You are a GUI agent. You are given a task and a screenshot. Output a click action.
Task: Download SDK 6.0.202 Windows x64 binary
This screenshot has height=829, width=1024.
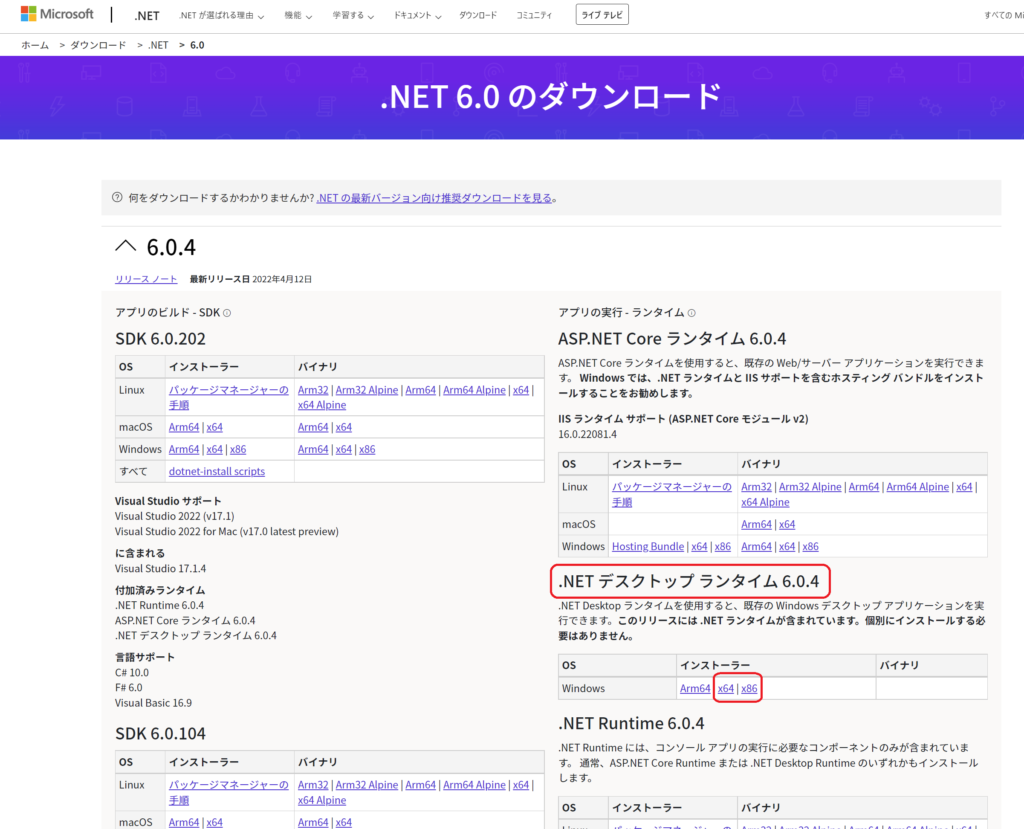(344, 449)
